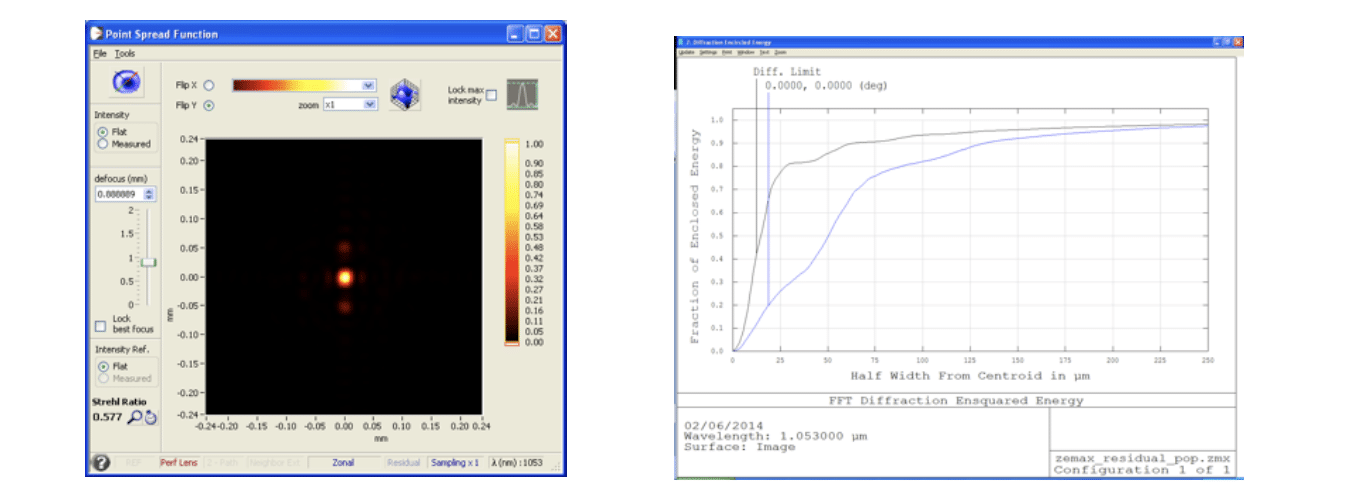Open the Tools menu
The width and height of the screenshot is (1360, 493).
124,53
